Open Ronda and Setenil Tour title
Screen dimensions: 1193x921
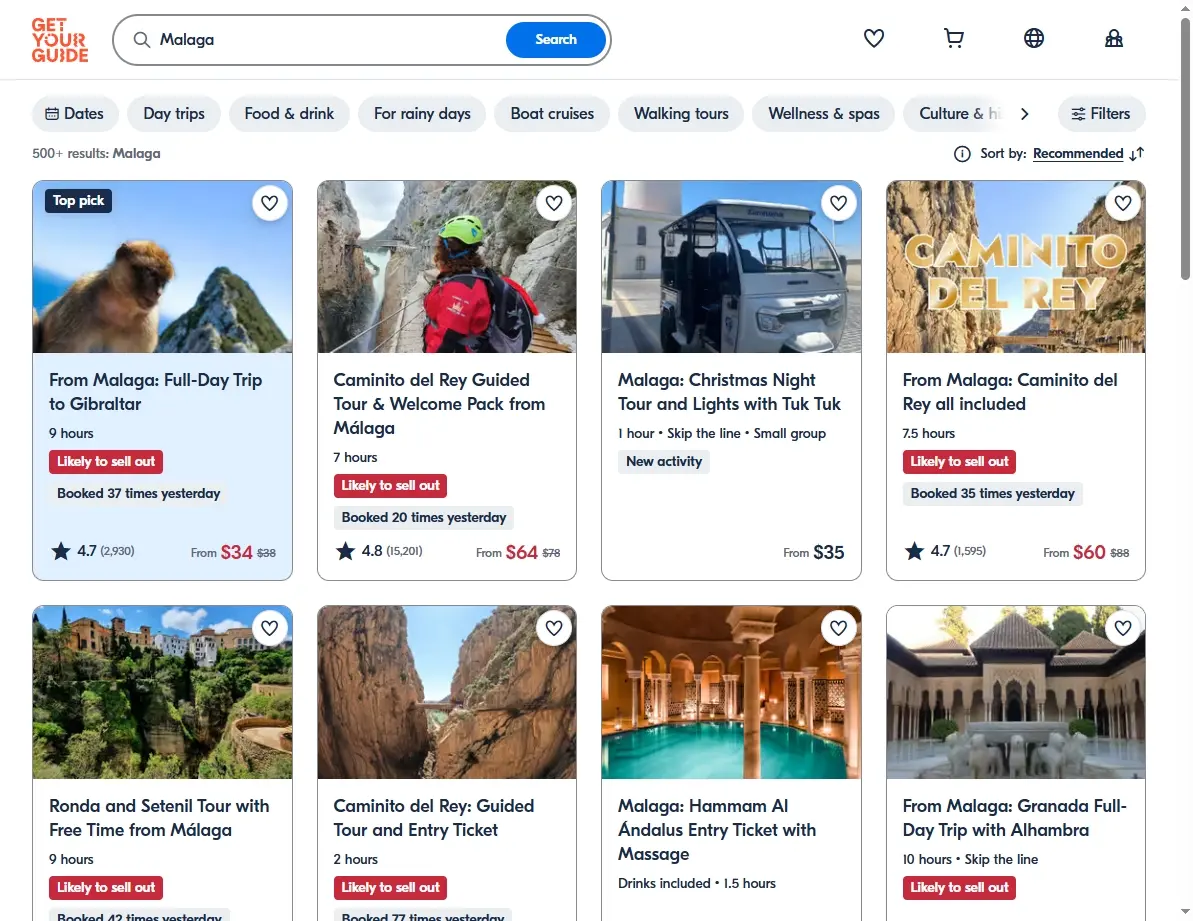pyautogui.click(x=159, y=818)
